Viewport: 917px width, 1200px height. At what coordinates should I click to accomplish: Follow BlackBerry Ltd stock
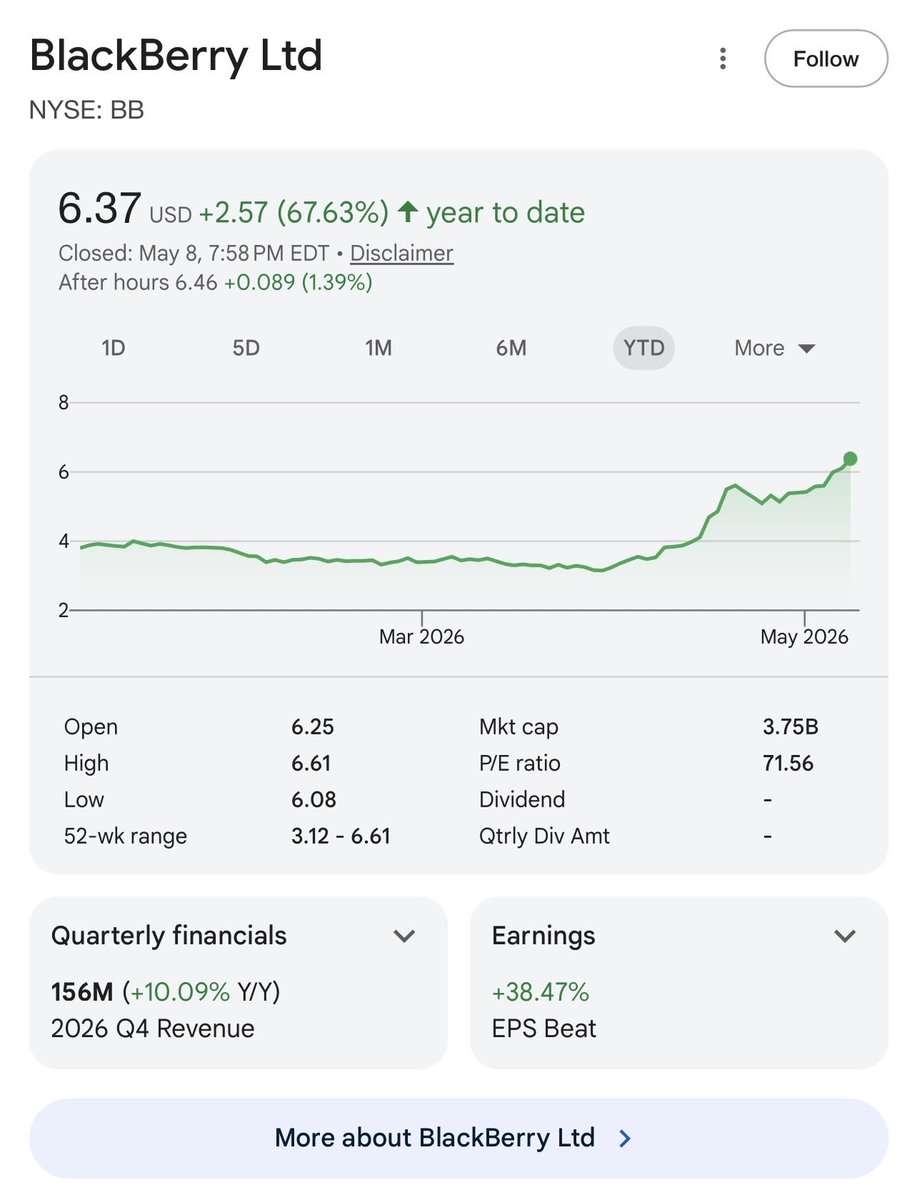coord(826,59)
